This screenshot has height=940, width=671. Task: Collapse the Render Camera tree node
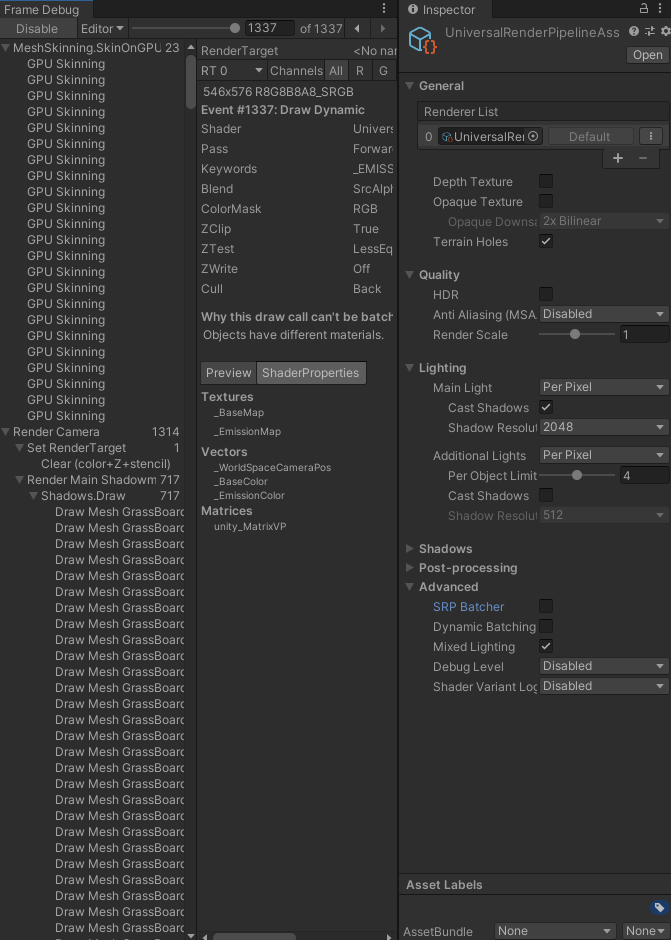[x=7, y=432]
